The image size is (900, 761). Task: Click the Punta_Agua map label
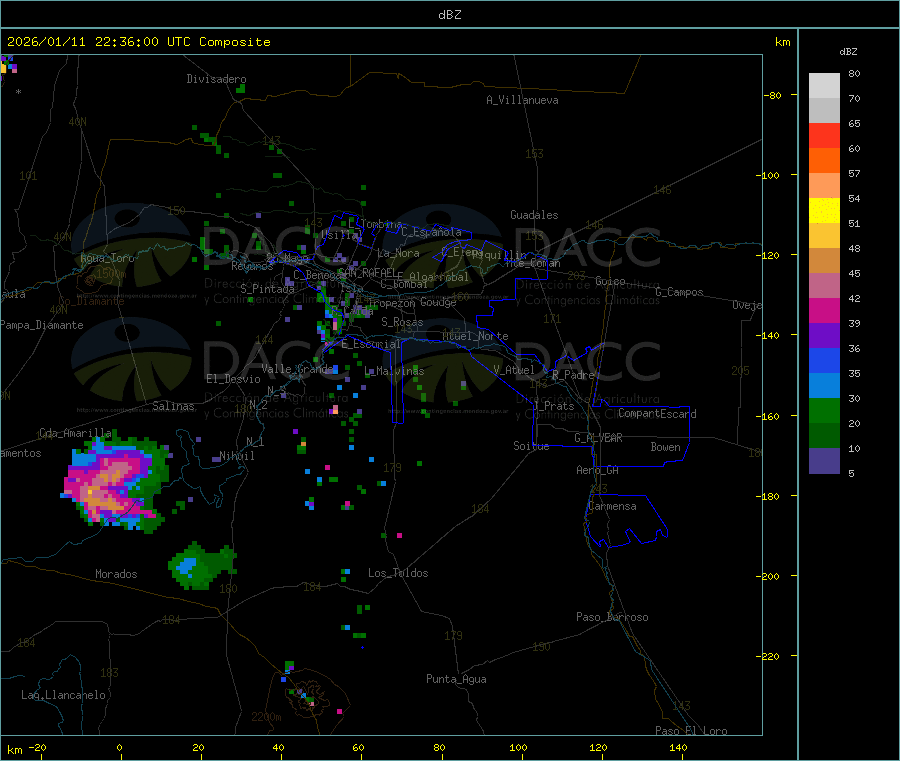pyautogui.click(x=456, y=679)
